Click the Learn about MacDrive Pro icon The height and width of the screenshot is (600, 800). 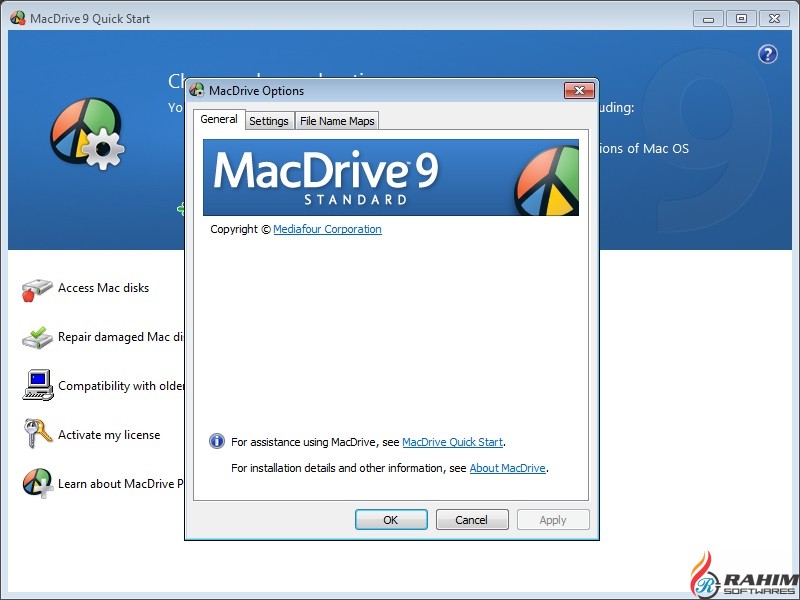click(x=38, y=483)
